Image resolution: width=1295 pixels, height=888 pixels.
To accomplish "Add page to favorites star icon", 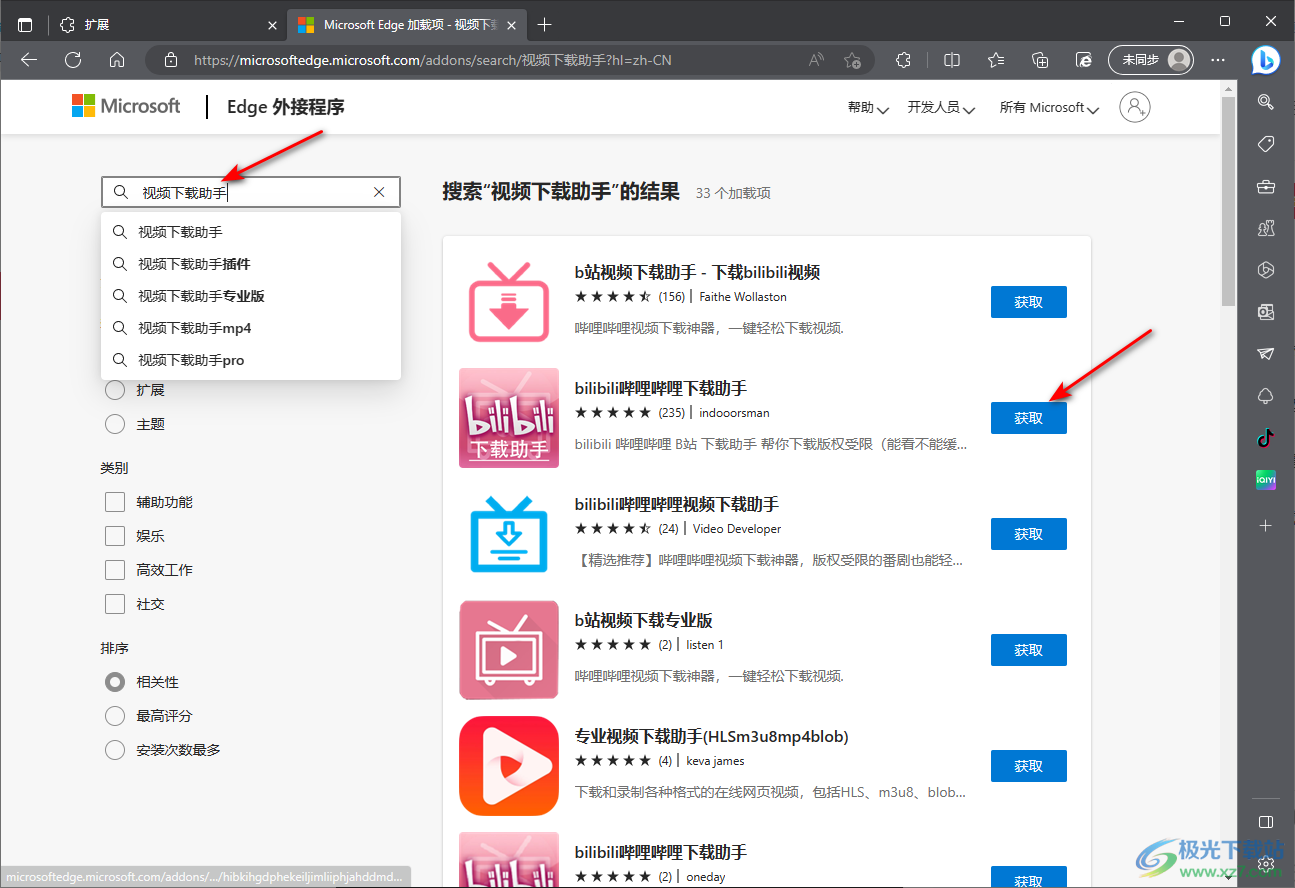I will (851, 60).
